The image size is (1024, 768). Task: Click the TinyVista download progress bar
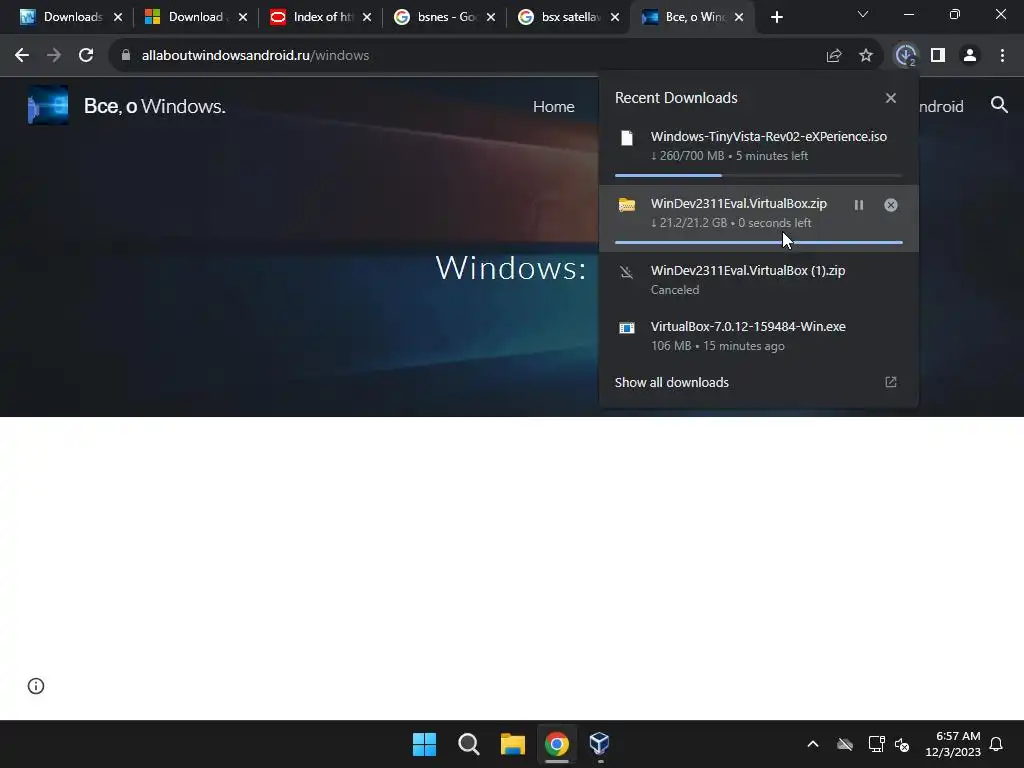click(759, 175)
